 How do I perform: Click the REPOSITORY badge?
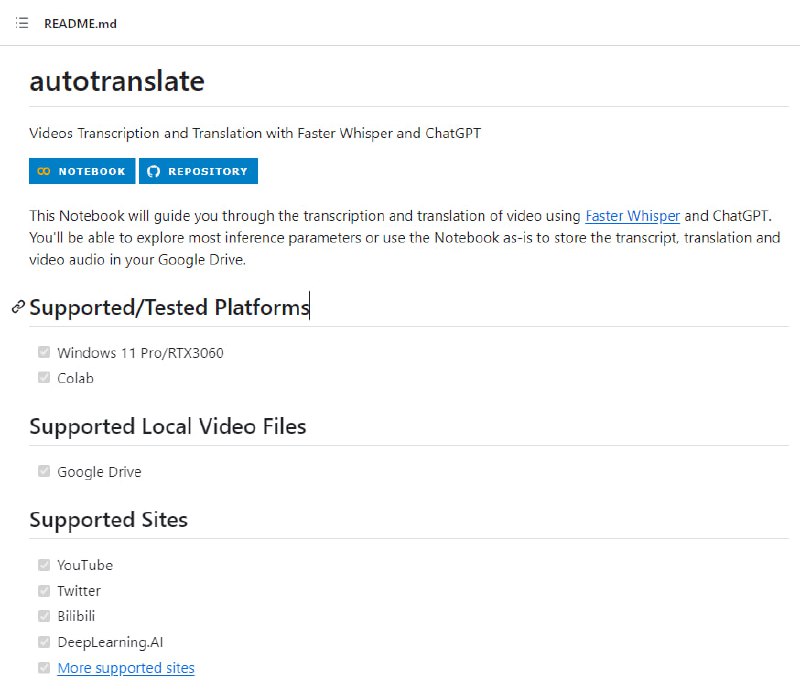198,171
